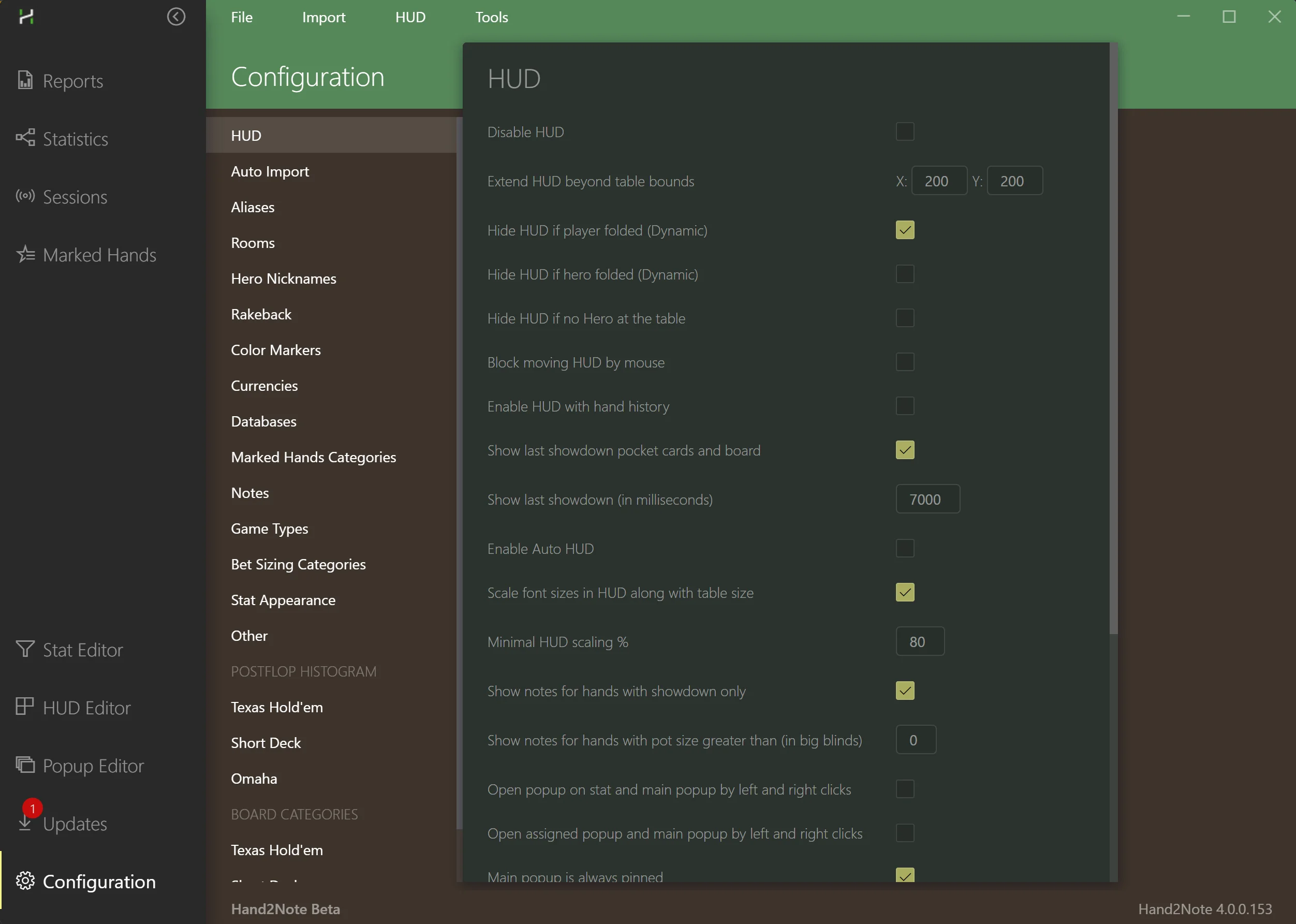Uncheck Hide HUD if player folded
Image resolution: width=1296 pixels, height=924 pixels.
tap(905, 230)
